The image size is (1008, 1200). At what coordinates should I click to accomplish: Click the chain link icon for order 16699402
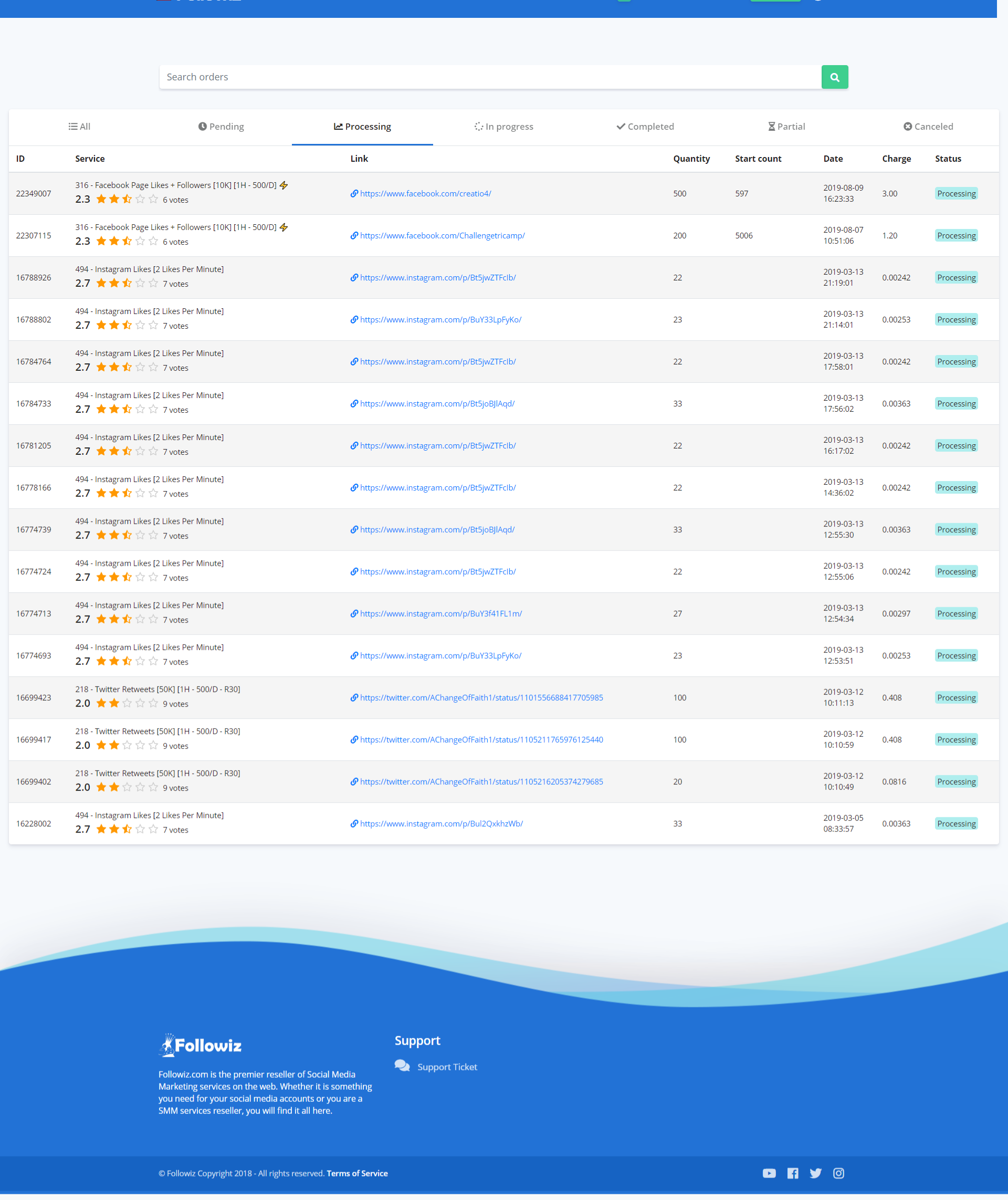coord(354,781)
